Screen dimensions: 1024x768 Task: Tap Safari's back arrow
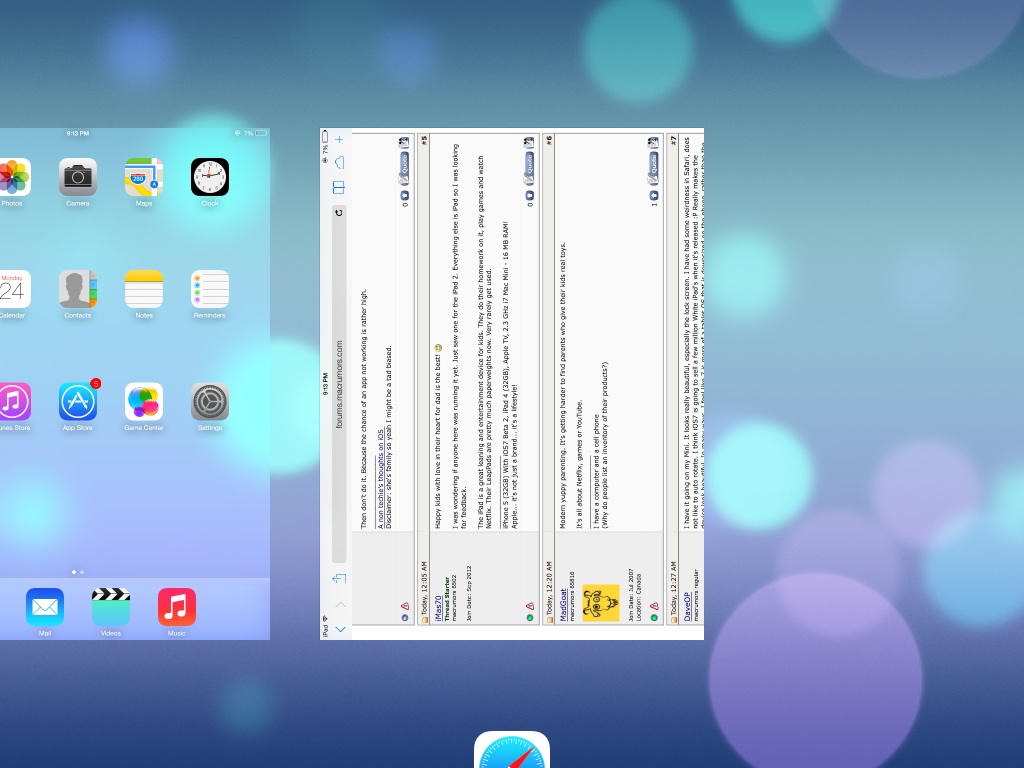pos(340,629)
